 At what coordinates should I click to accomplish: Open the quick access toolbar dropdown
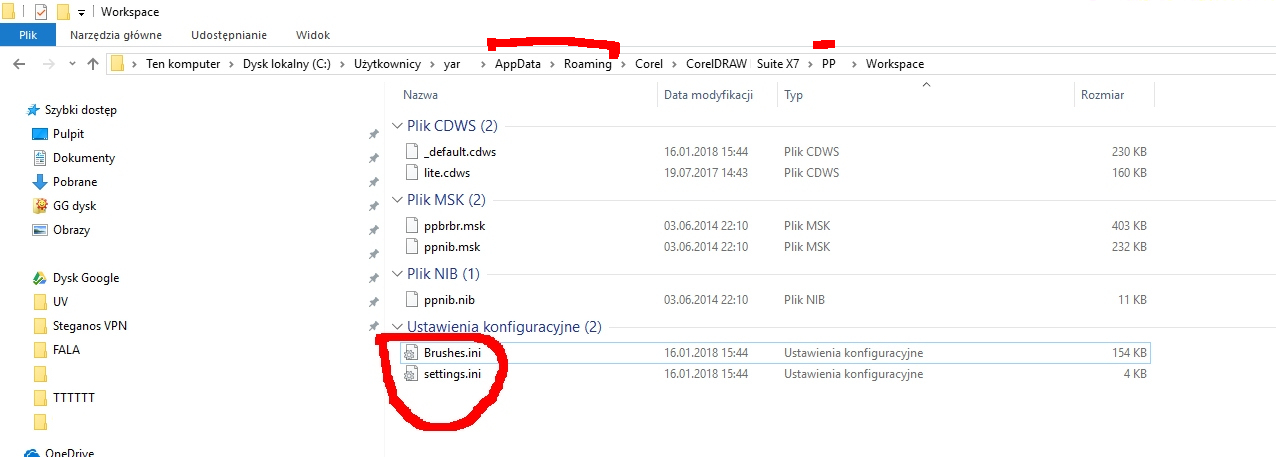(81, 13)
